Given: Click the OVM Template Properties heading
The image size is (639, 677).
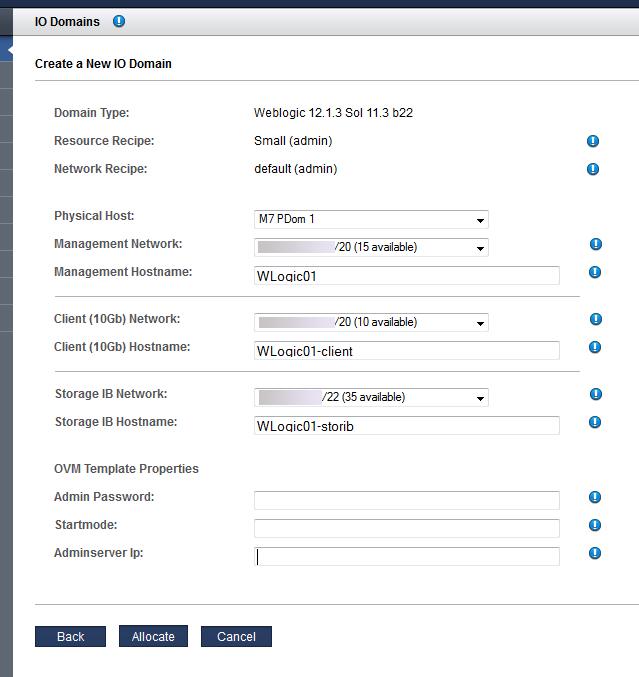Looking at the screenshot, I should click(x=126, y=468).
